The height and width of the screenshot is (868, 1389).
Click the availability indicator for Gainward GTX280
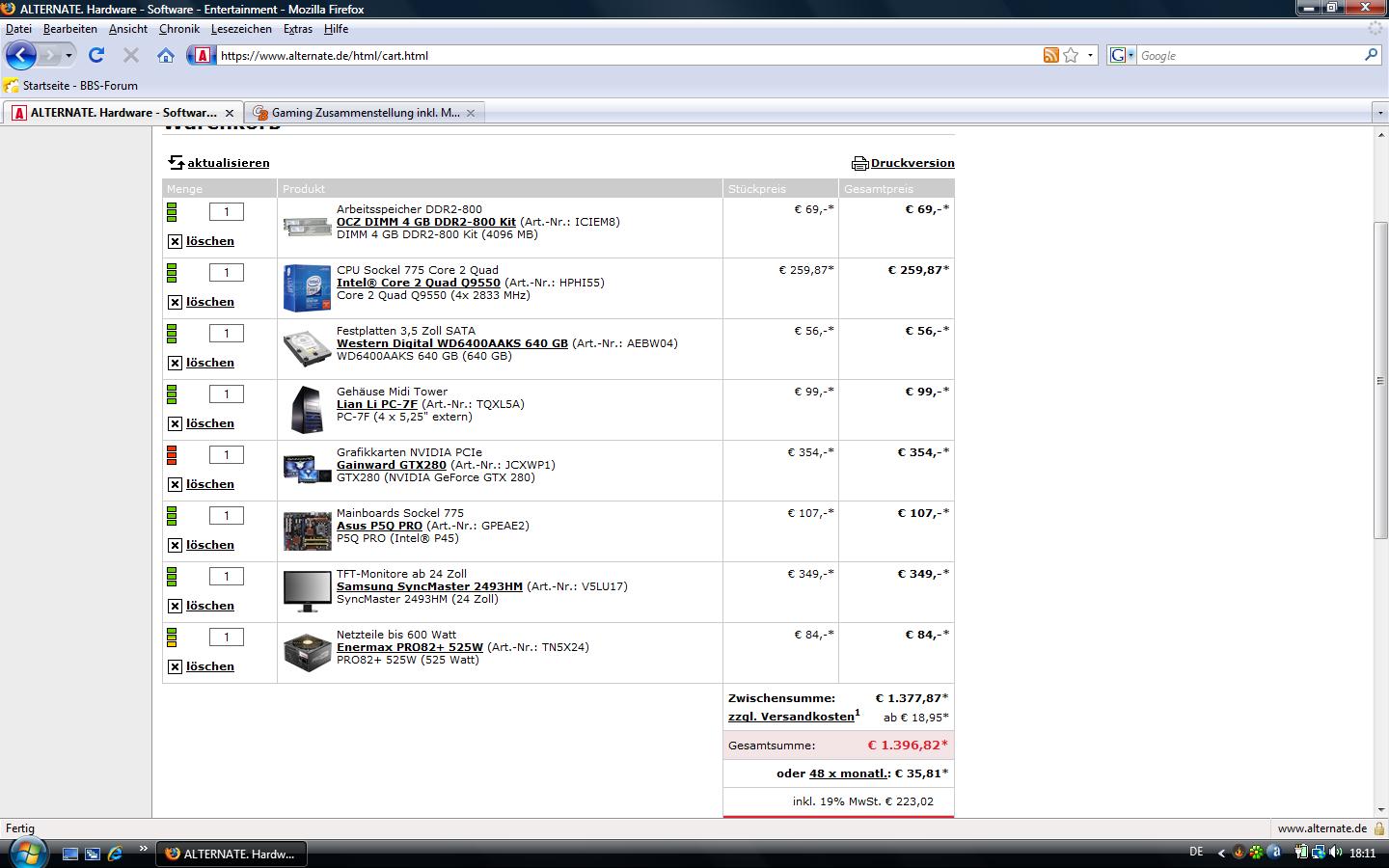click(x=173, y=454)
